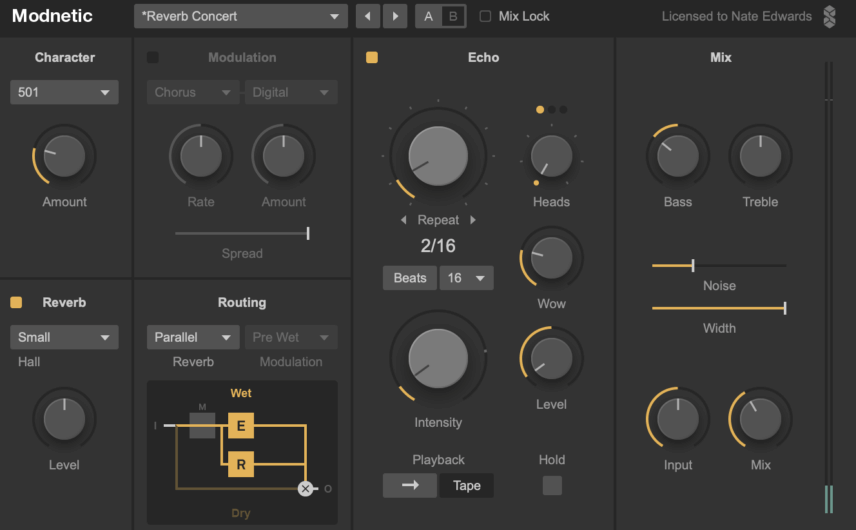
Task: Click the Modnetic plugin title
Action: point(52,16)
